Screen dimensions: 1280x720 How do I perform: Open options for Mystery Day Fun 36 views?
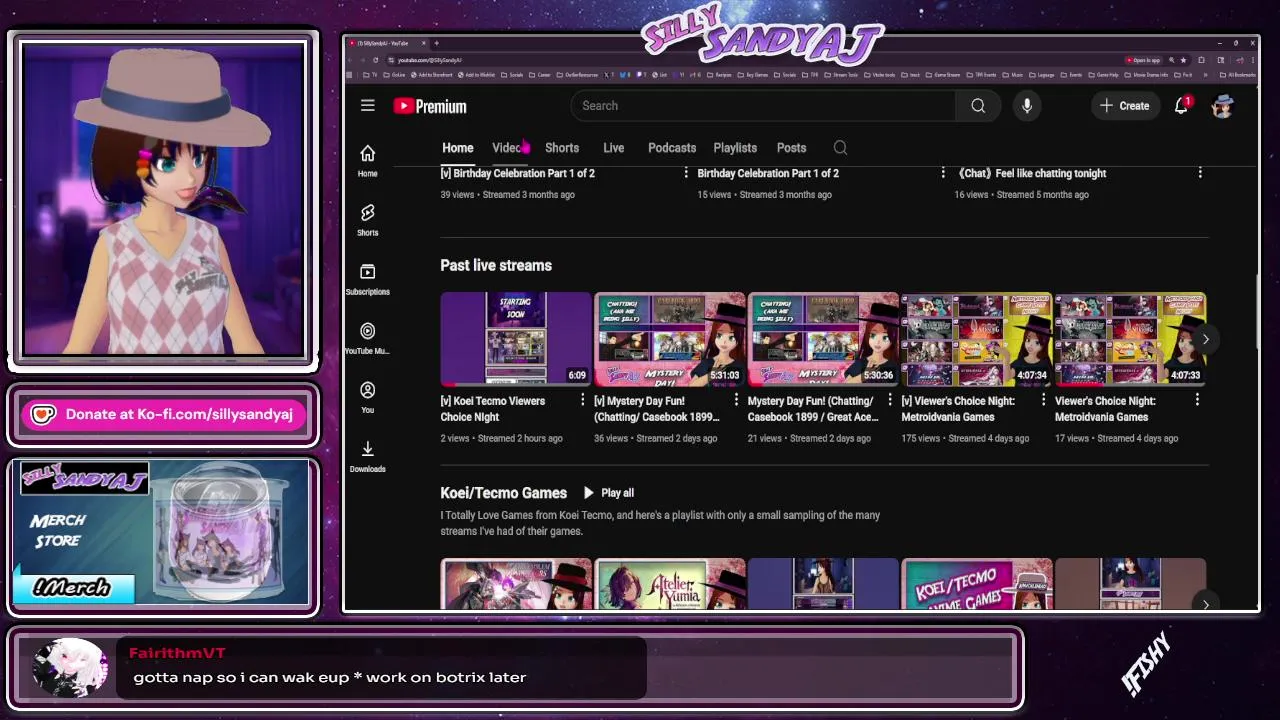736,400
